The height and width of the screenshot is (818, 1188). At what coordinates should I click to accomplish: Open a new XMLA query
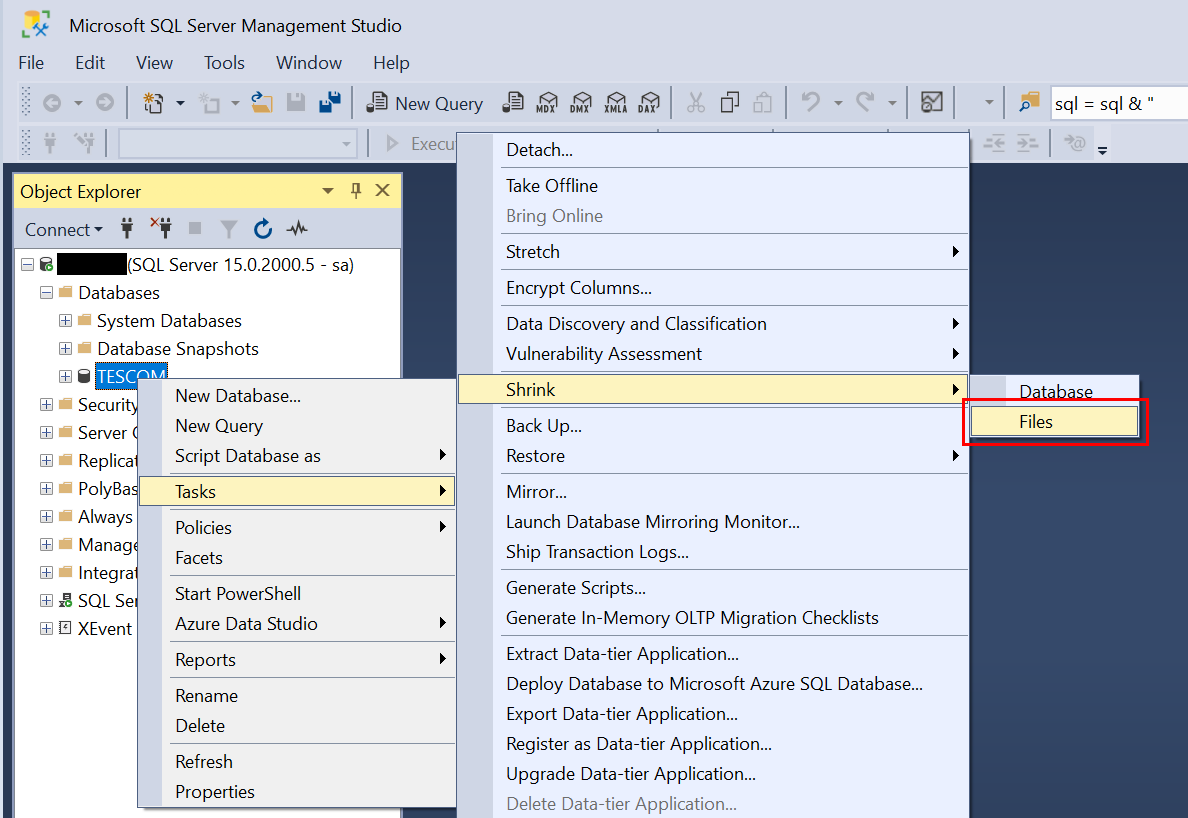[x=616, y=103]
